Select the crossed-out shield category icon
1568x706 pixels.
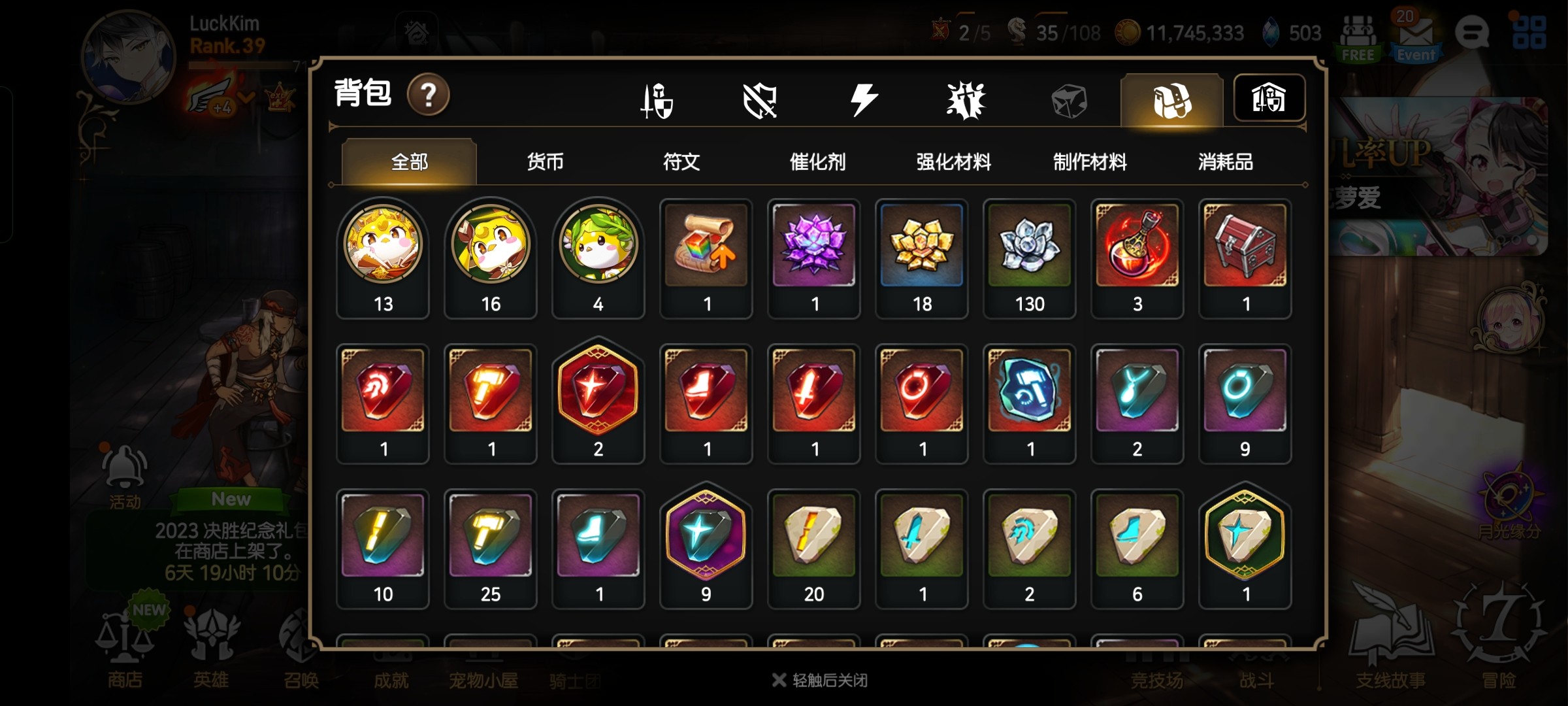760,101
